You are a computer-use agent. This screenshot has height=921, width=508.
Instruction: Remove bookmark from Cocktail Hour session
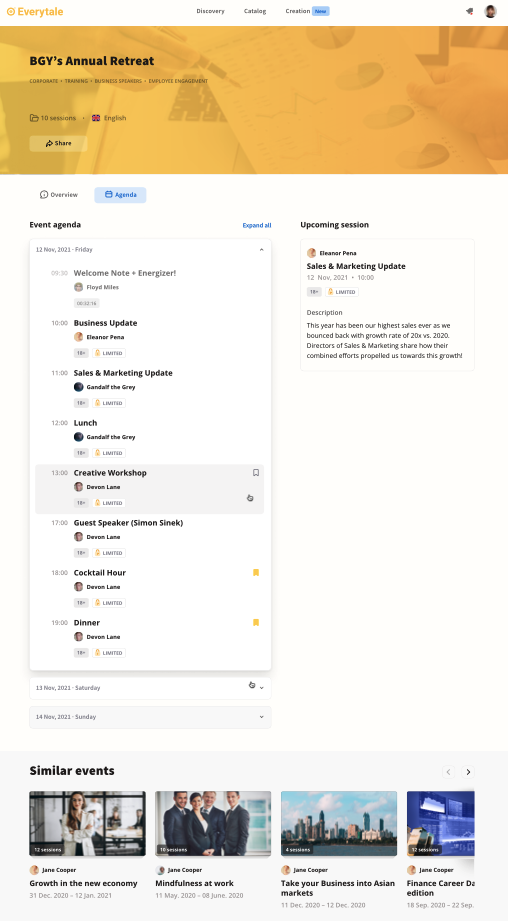[x=256, y=573]
